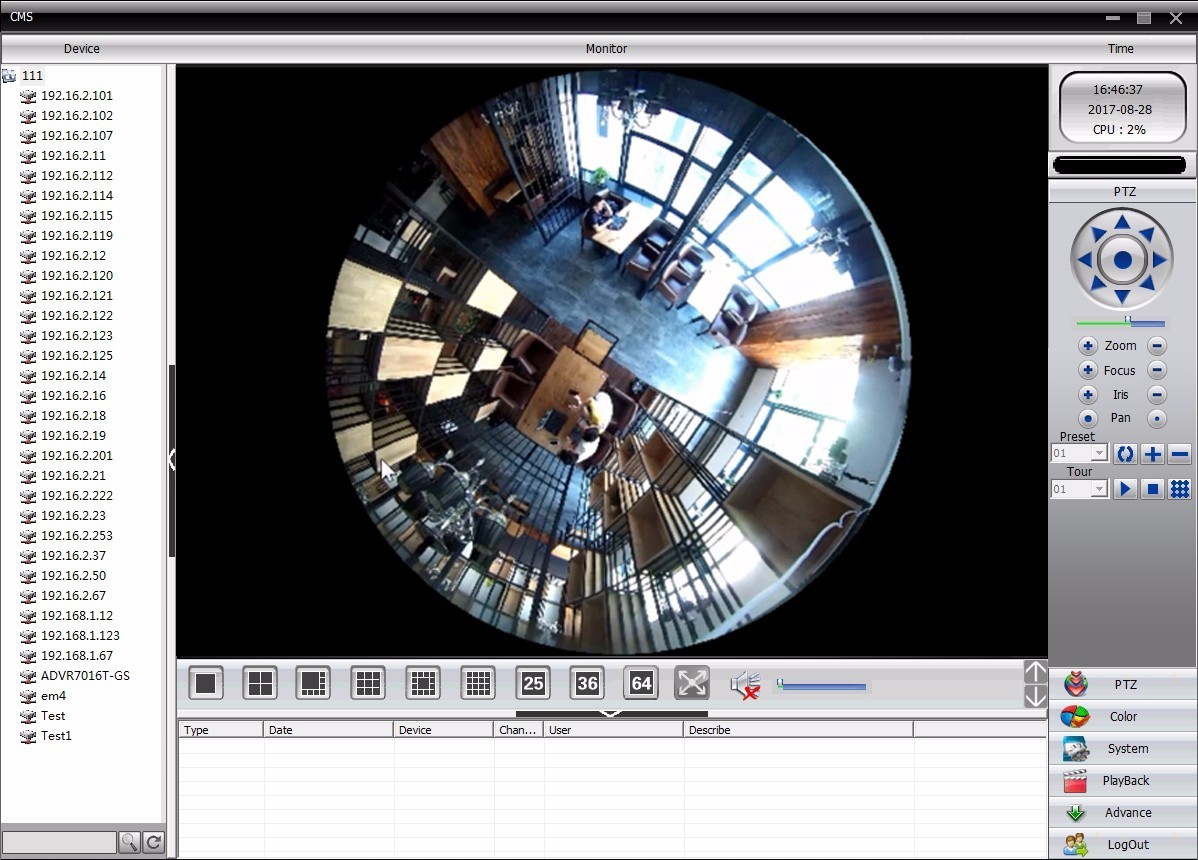Add preset with plus icon
Screen dimensions: 1198x860
click(x=1153, y=454)
